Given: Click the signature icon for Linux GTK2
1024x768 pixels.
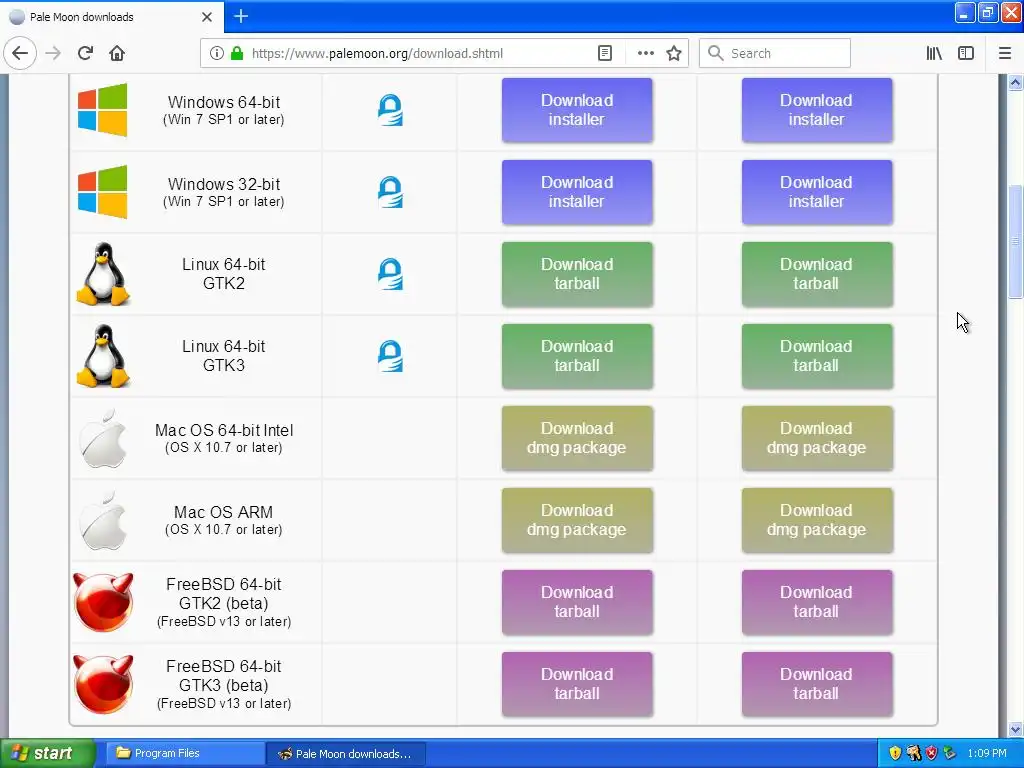Looking at the screenshot, I should 390,274.
